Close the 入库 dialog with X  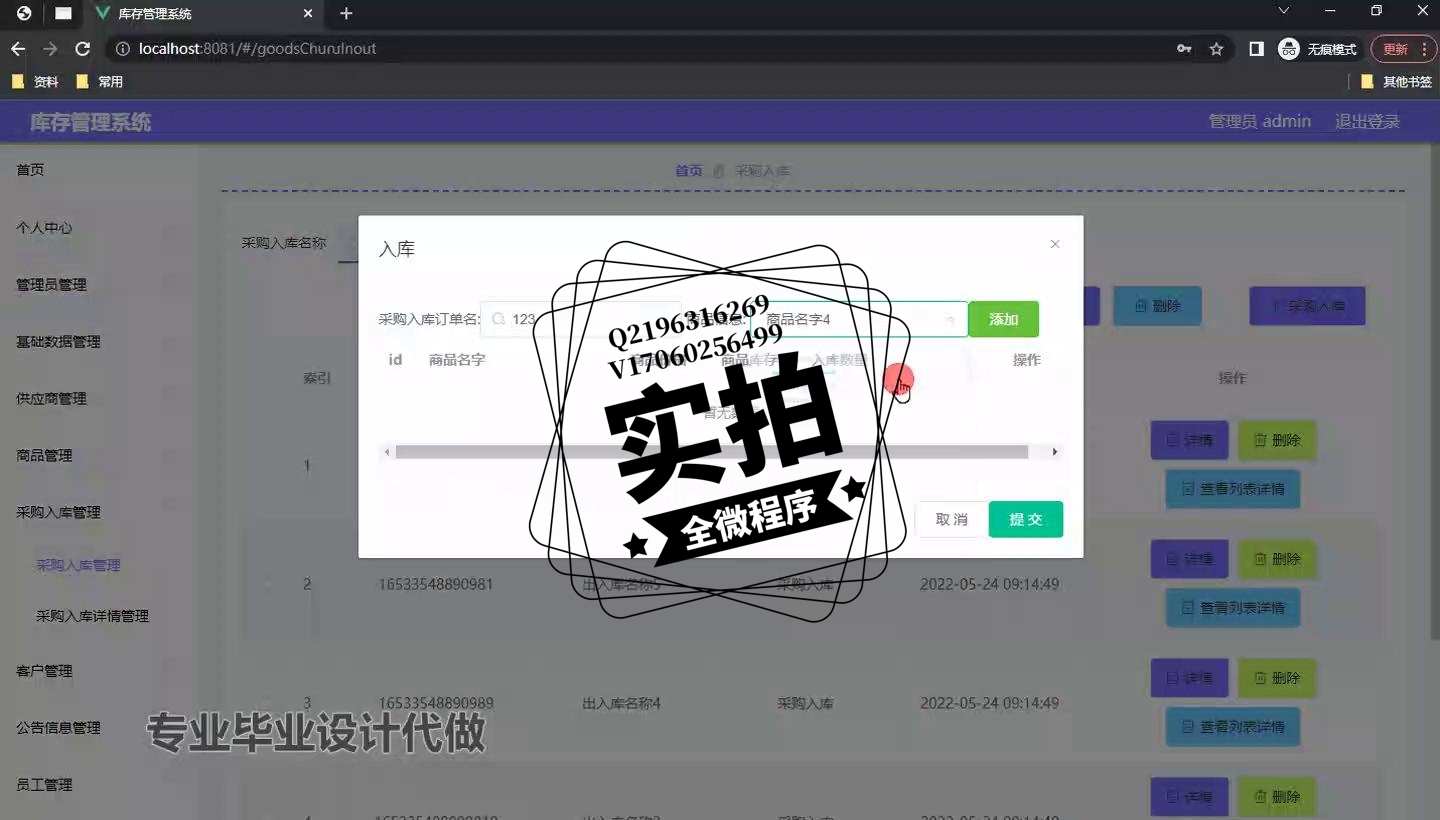point(1054,244)
